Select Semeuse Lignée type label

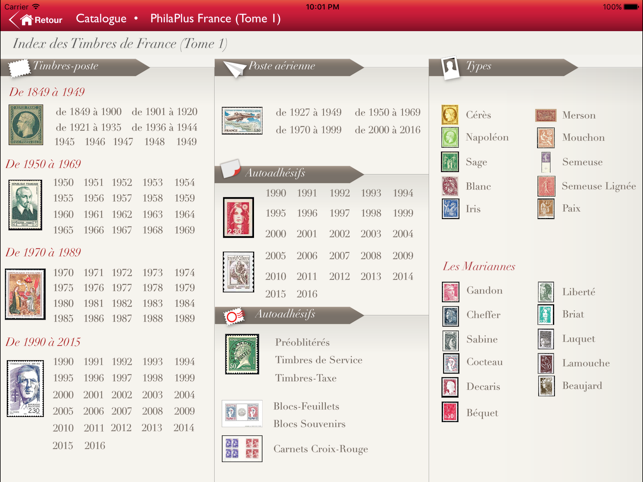tap(599, 186)
